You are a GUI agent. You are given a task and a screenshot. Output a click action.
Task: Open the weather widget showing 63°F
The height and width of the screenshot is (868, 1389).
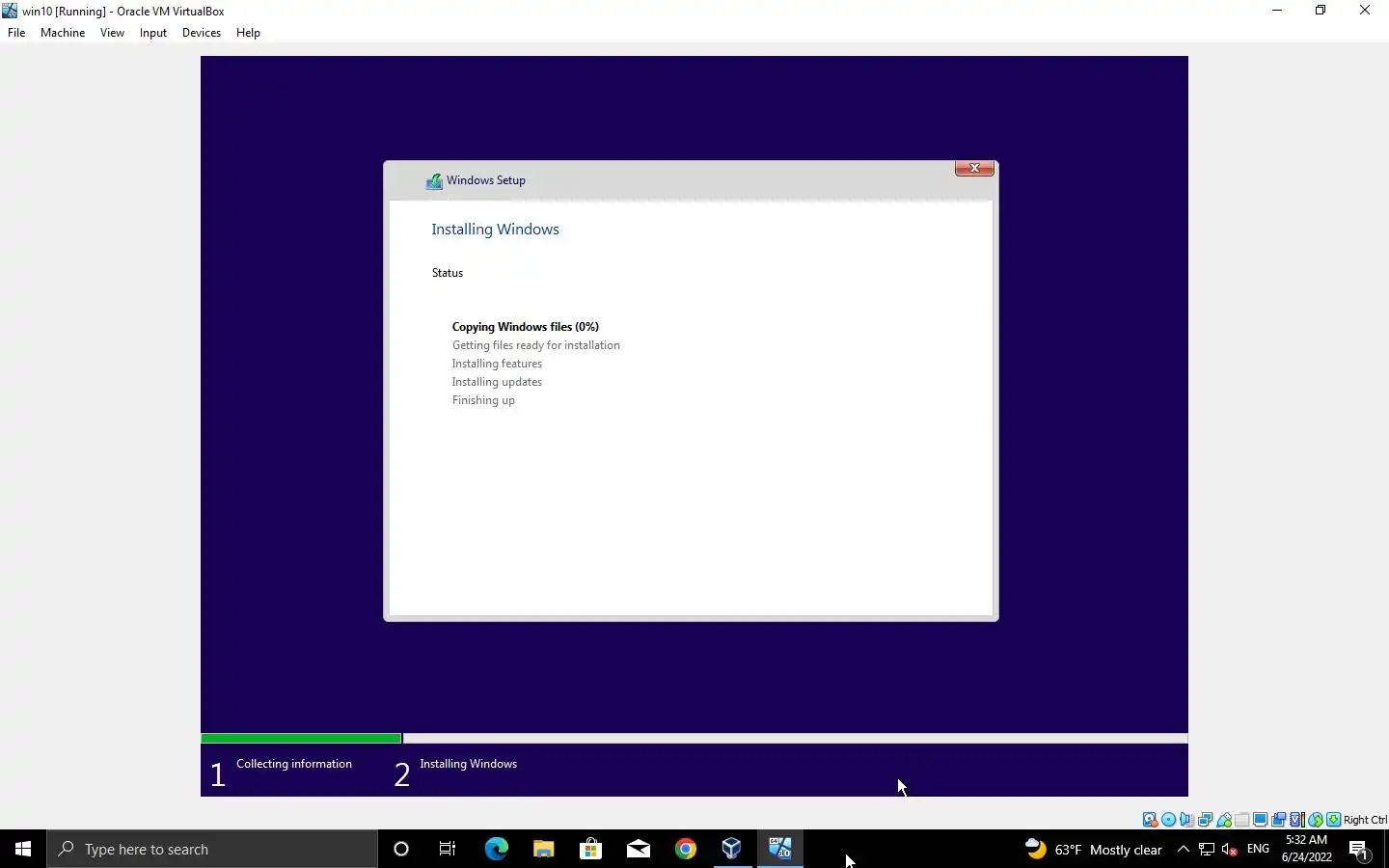coord(1093,849)
